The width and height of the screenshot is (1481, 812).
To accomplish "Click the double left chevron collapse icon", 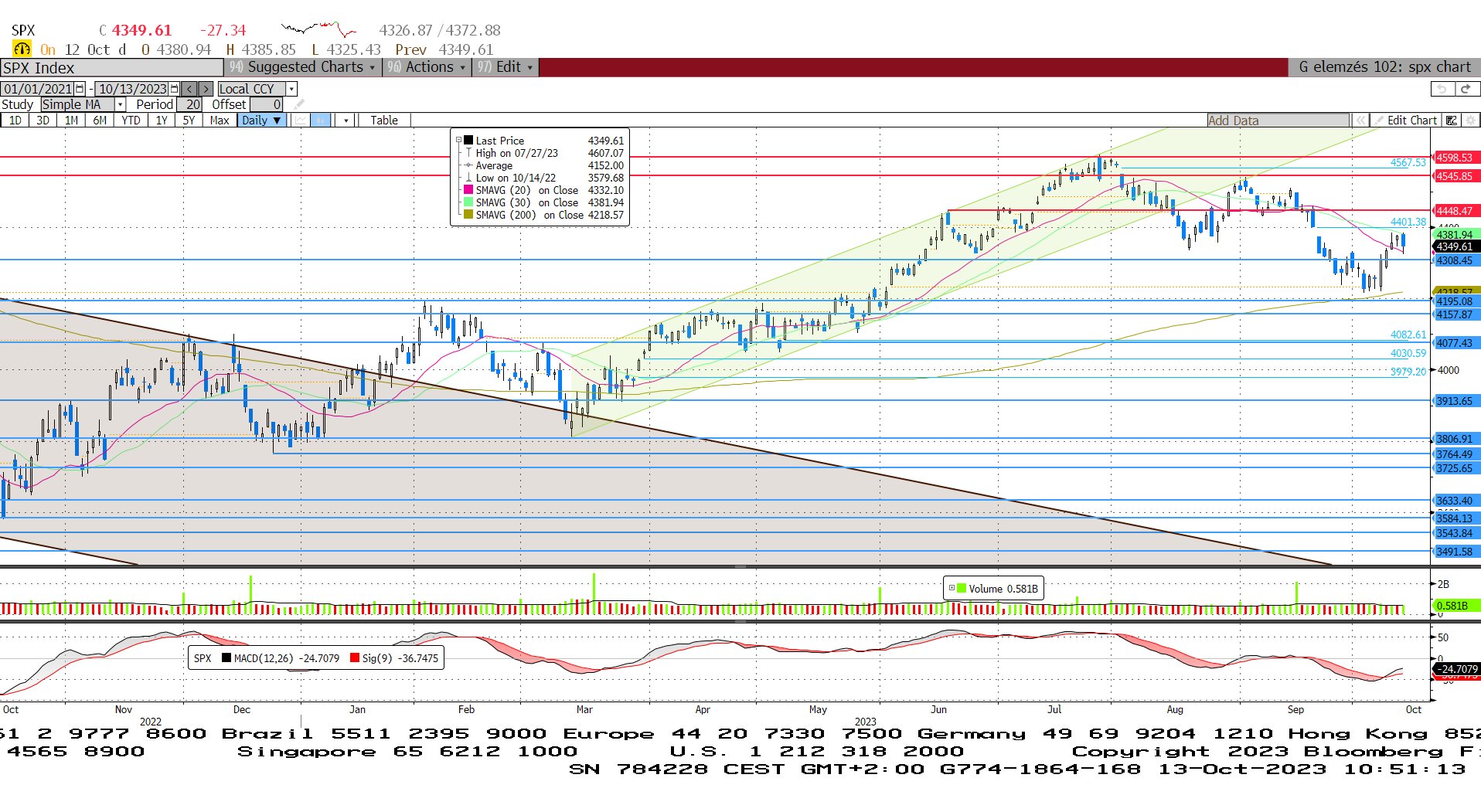I will [x=1360, y=120].
